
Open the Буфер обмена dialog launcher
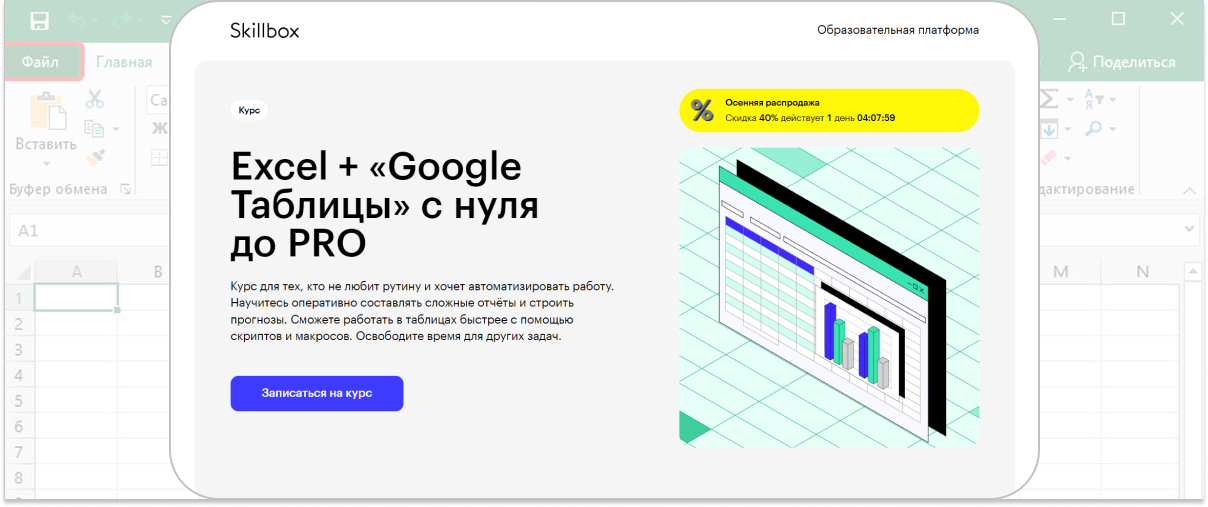(x=126, y=189)
